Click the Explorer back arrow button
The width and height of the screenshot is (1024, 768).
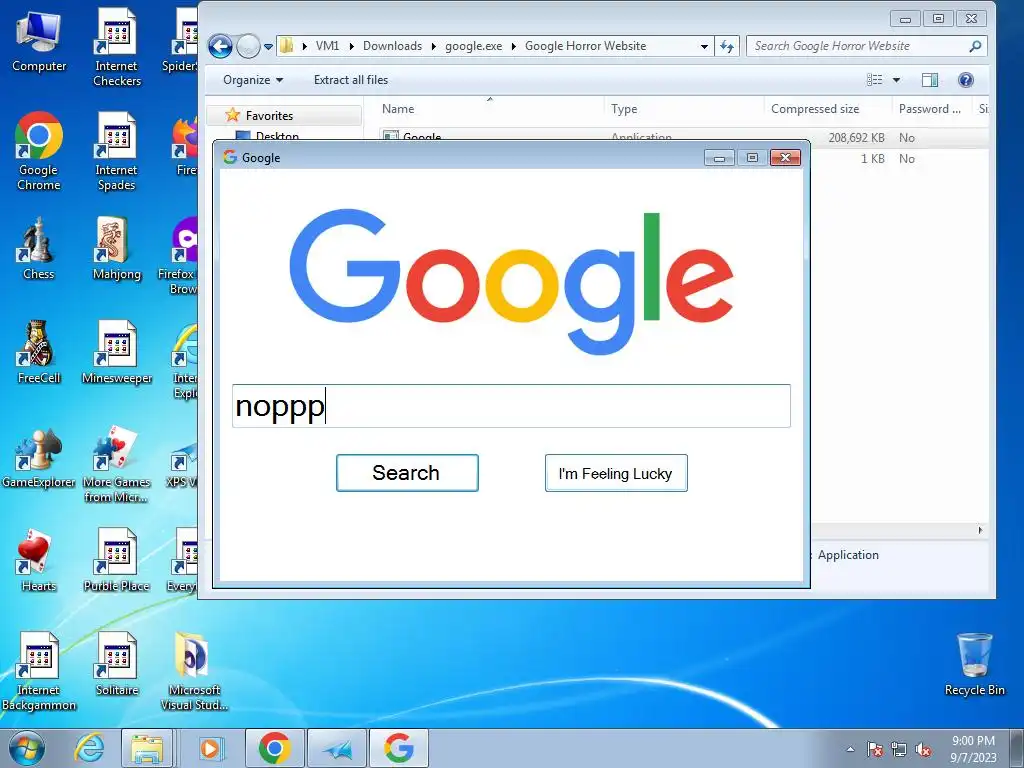click(x=220, y=46)
